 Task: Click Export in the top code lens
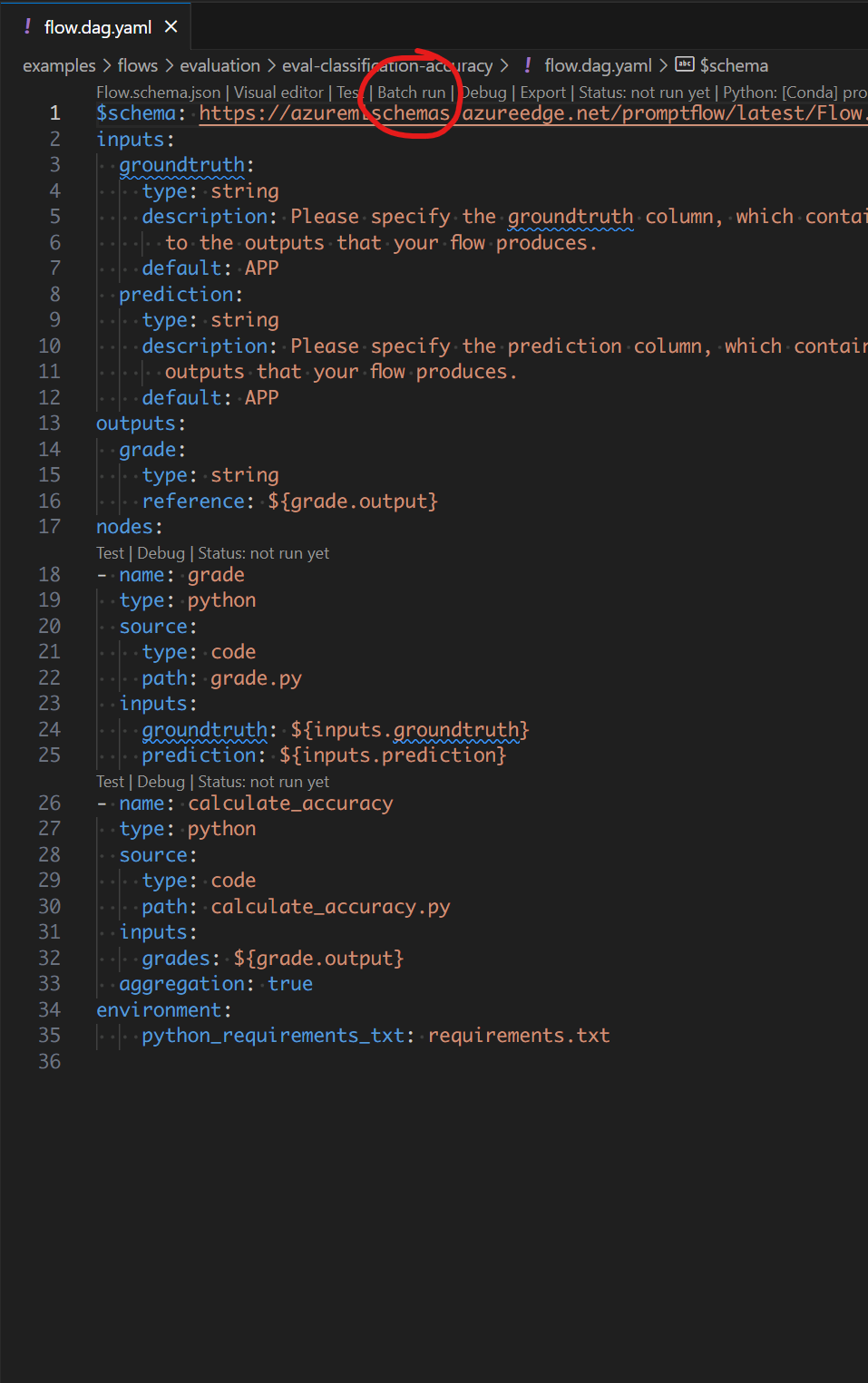(x=542, y=93)
